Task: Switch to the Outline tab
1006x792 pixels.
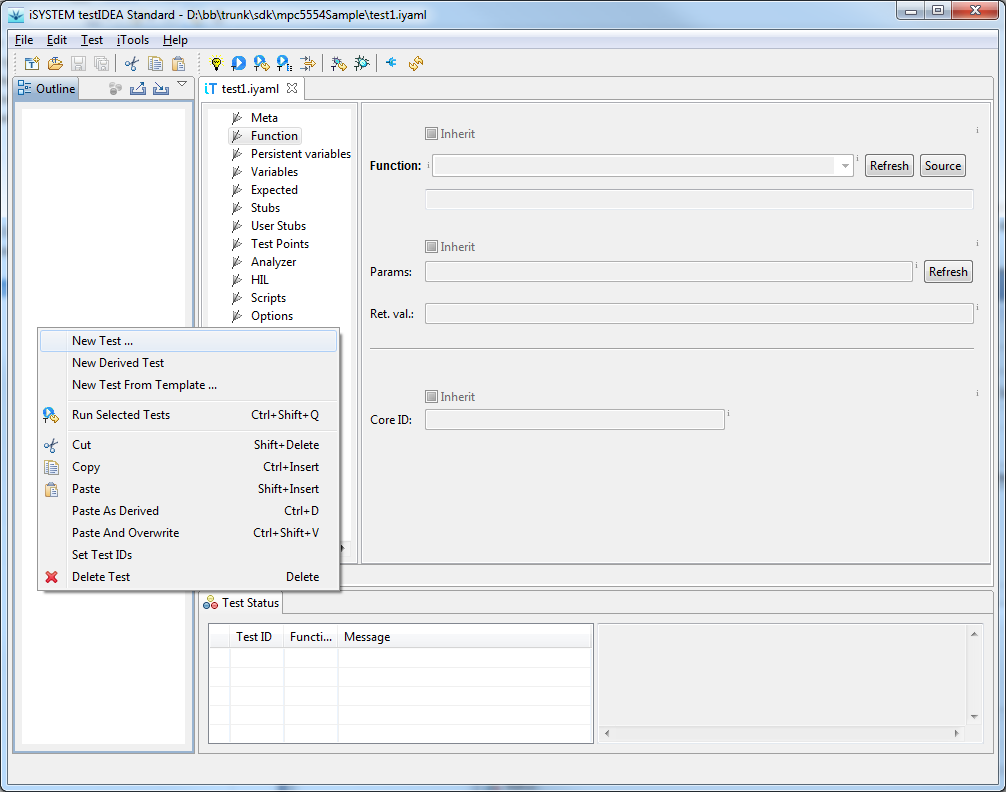Action: (46, 89)
